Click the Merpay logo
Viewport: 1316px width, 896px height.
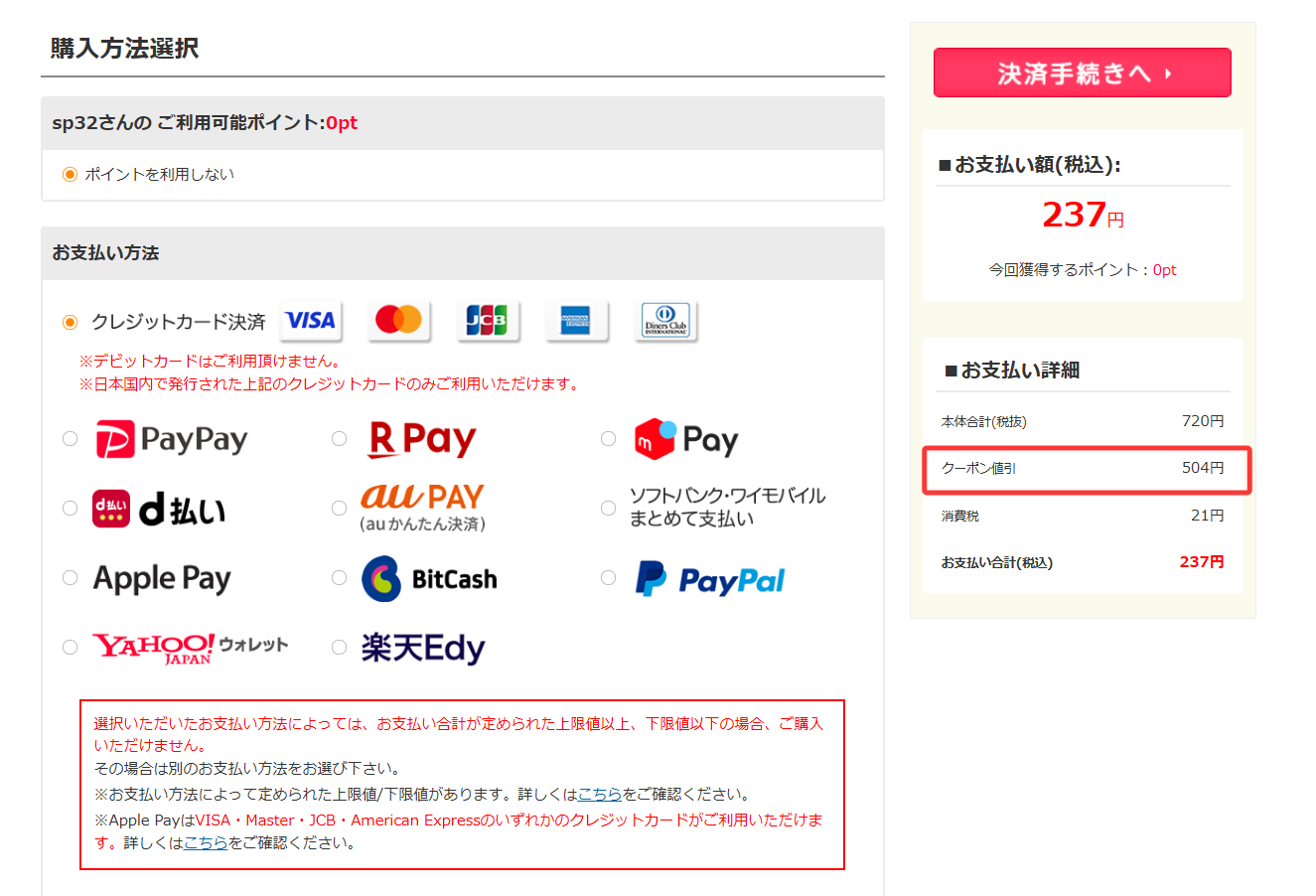[686, 439]
